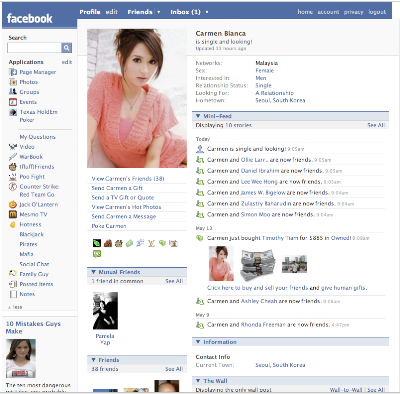Go to the Profile tab
Screen dimensions: 400x394
pyautogui.click(x=90, y=12)
